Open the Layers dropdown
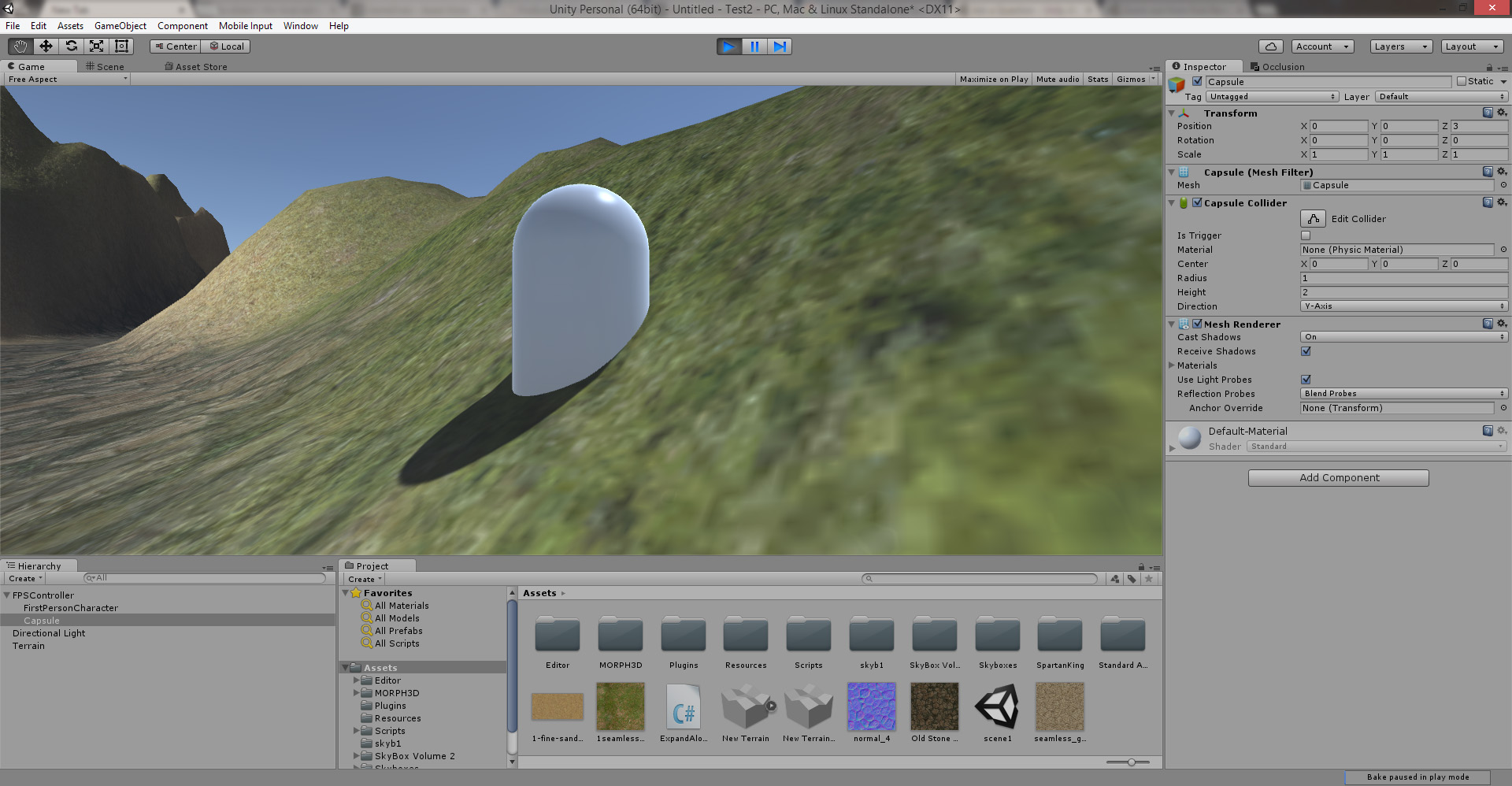The height and width of the screenshot is (786, 1512). point(1400,46)
